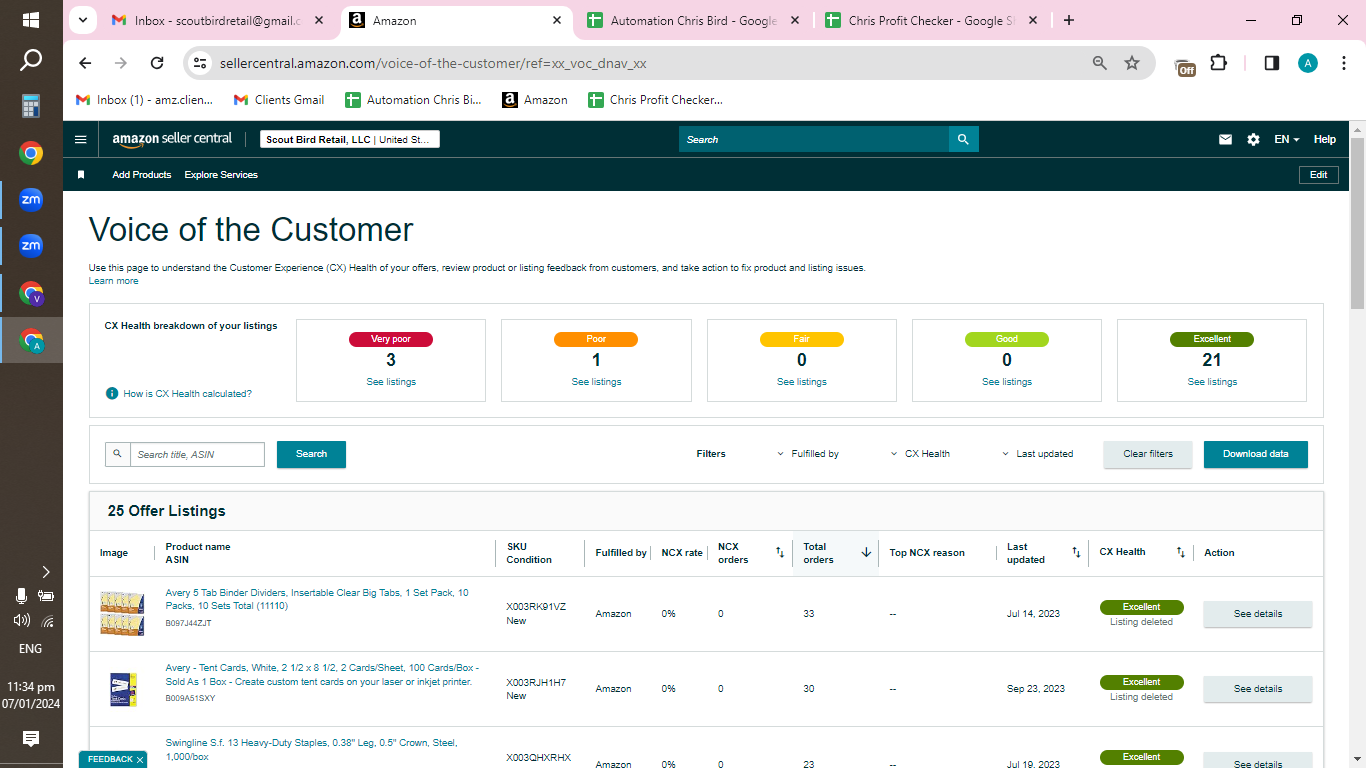
Task: Bookmark this page with the star icon
Action: (x=1132, y=63)
